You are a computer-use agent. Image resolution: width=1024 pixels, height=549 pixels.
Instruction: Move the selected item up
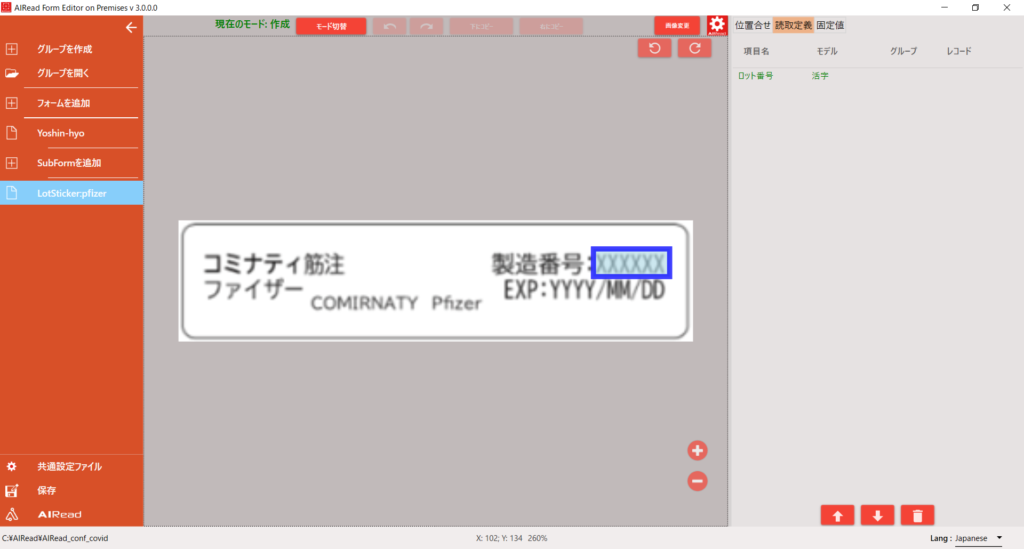(837, 516)
